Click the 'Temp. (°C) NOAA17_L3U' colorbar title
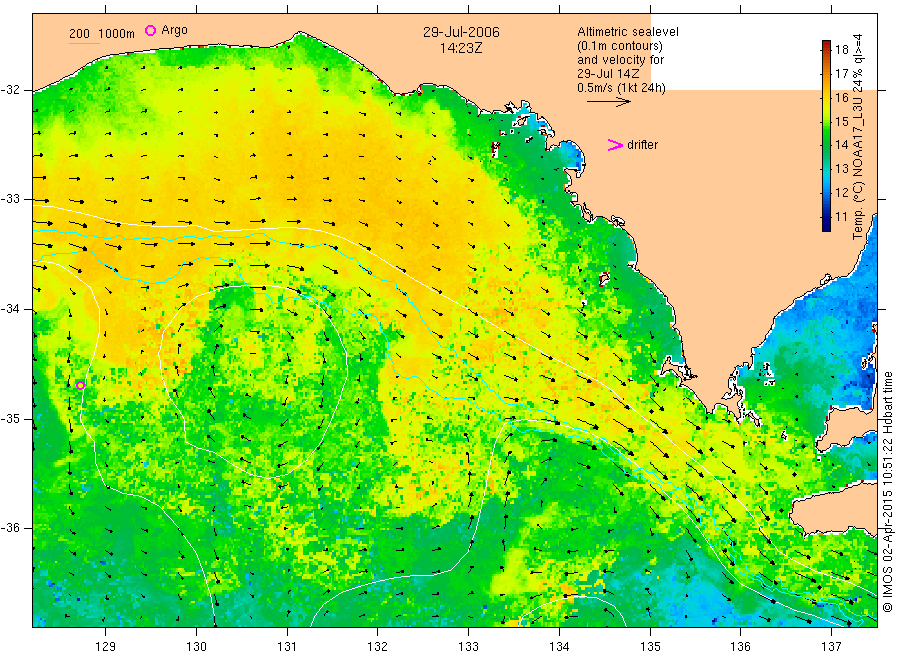 pos(858,169)
